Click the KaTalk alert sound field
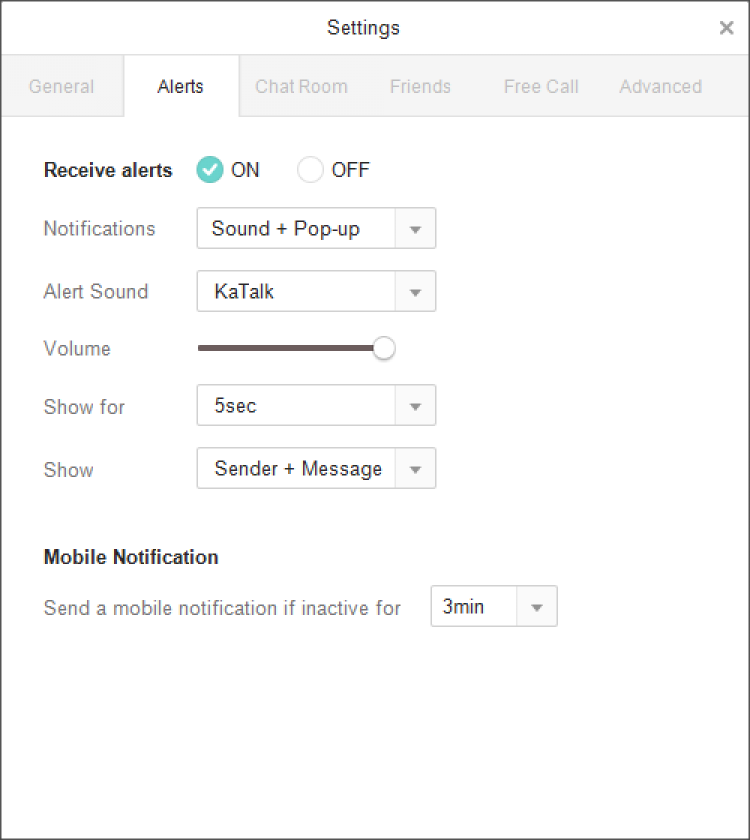This screenshot has height=840, width=750. pyautogui.click(x=297, y=292)
